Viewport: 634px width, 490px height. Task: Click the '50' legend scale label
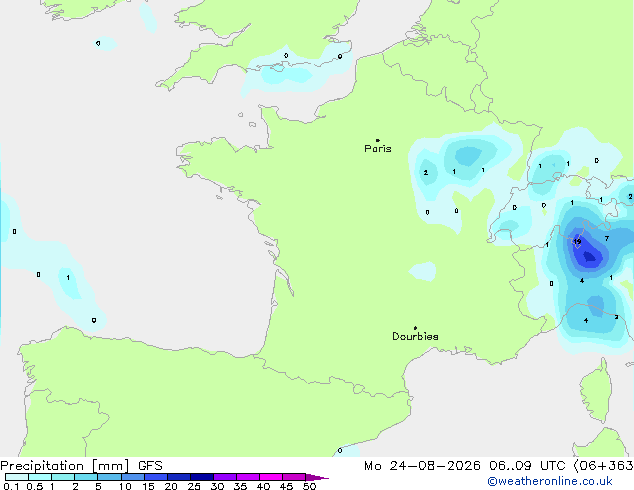[x=309, y=486]
